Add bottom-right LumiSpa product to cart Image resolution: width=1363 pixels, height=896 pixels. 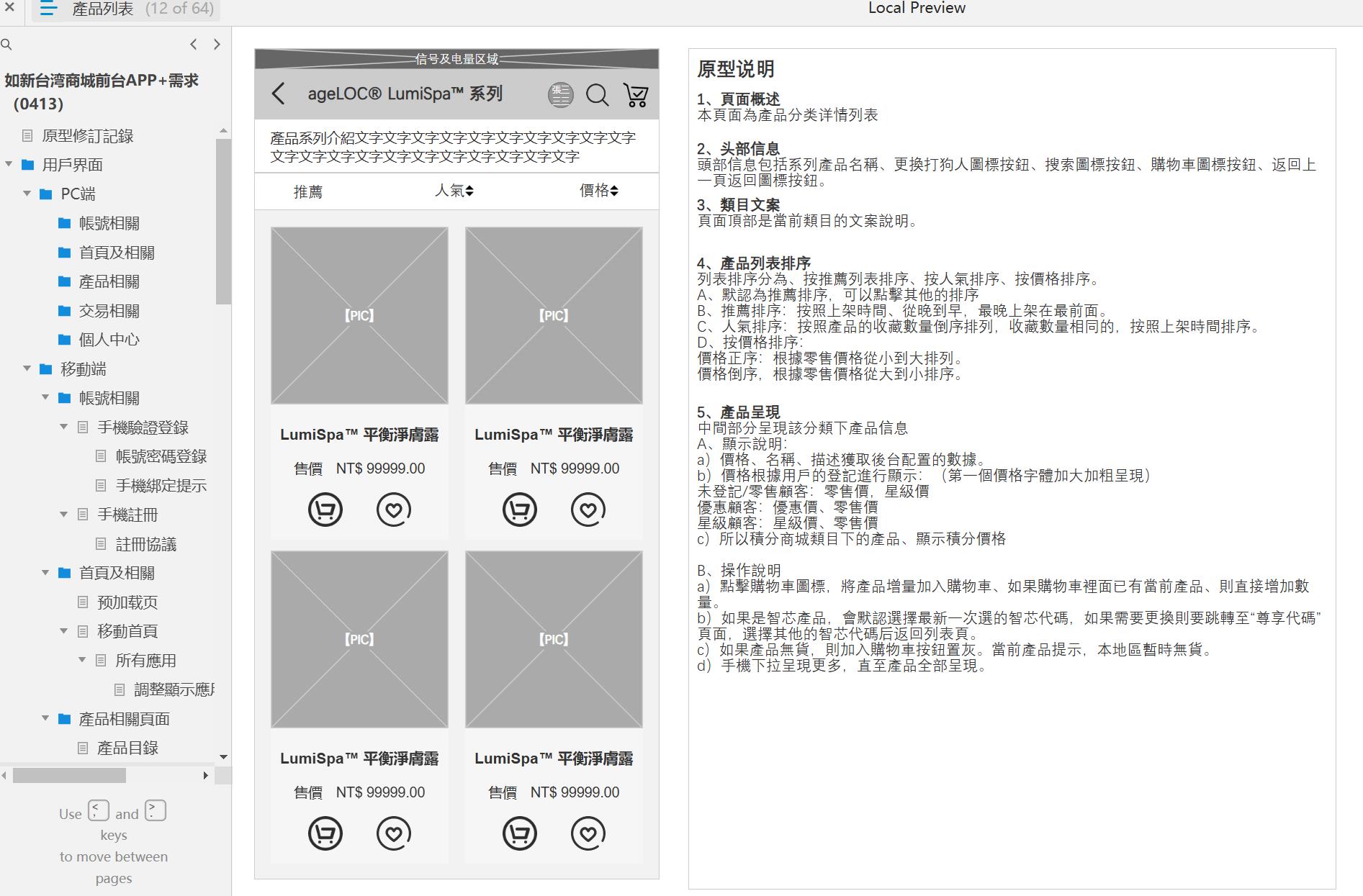tap(520, 833)
